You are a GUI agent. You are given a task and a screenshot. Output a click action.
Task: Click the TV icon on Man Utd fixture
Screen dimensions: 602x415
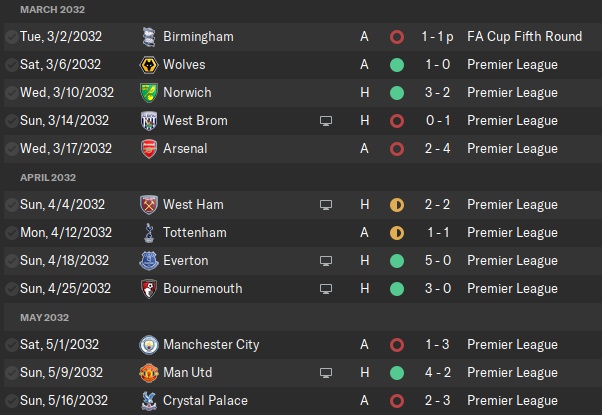325,373
